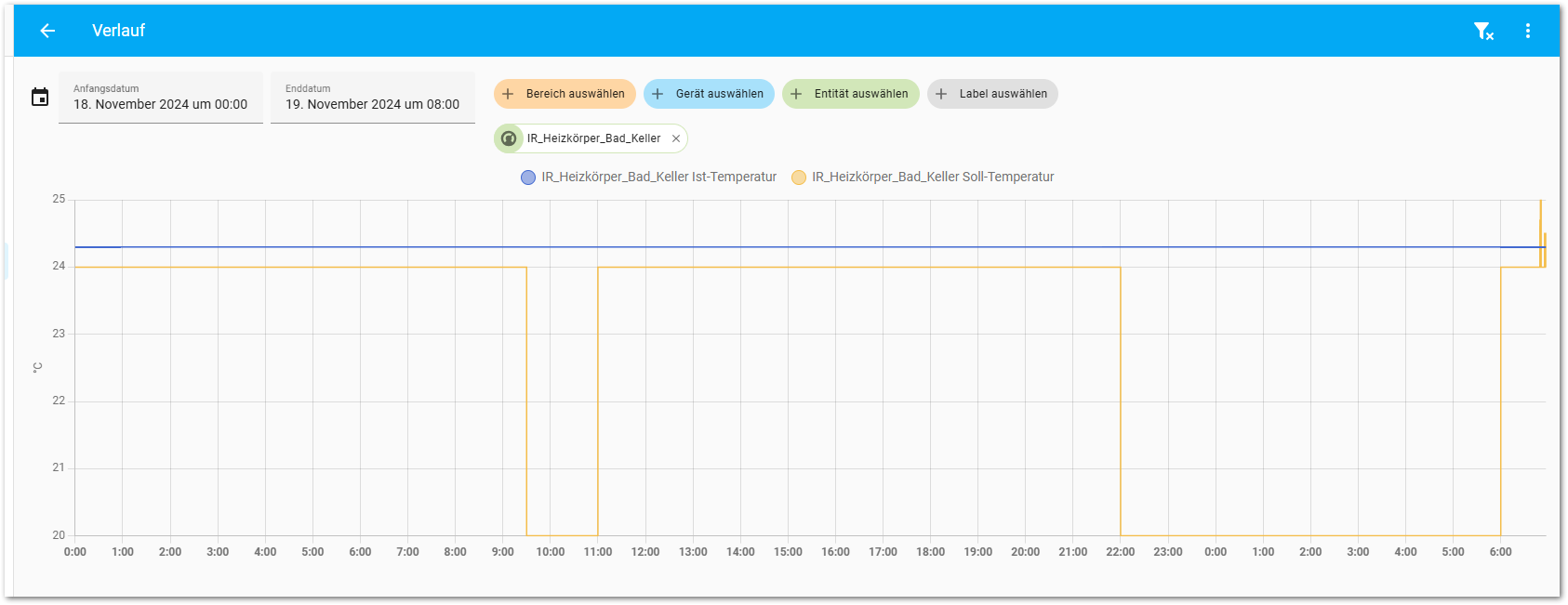Image resolution: width=1568 pixels, height=605 pixels.
Task: Clear filters with the funnel icon
Action: 1483,31
